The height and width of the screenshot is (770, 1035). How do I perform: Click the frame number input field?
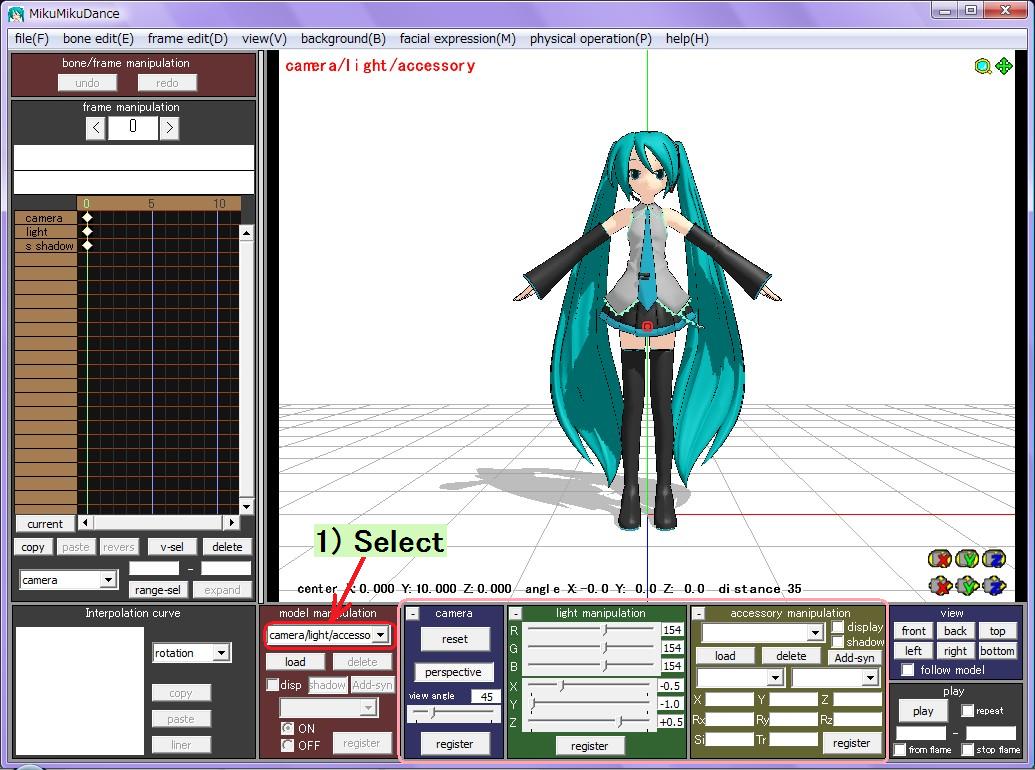coord(133,127)
